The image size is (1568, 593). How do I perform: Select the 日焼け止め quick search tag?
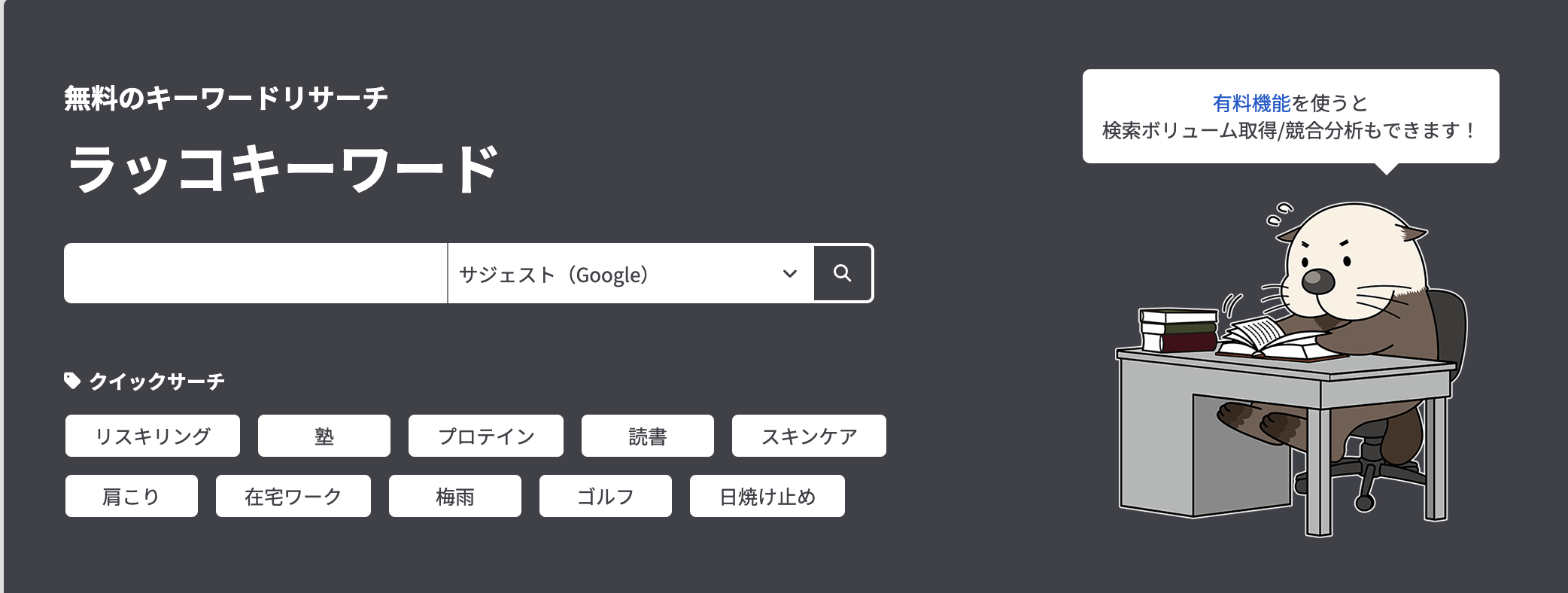pos(767,496)
